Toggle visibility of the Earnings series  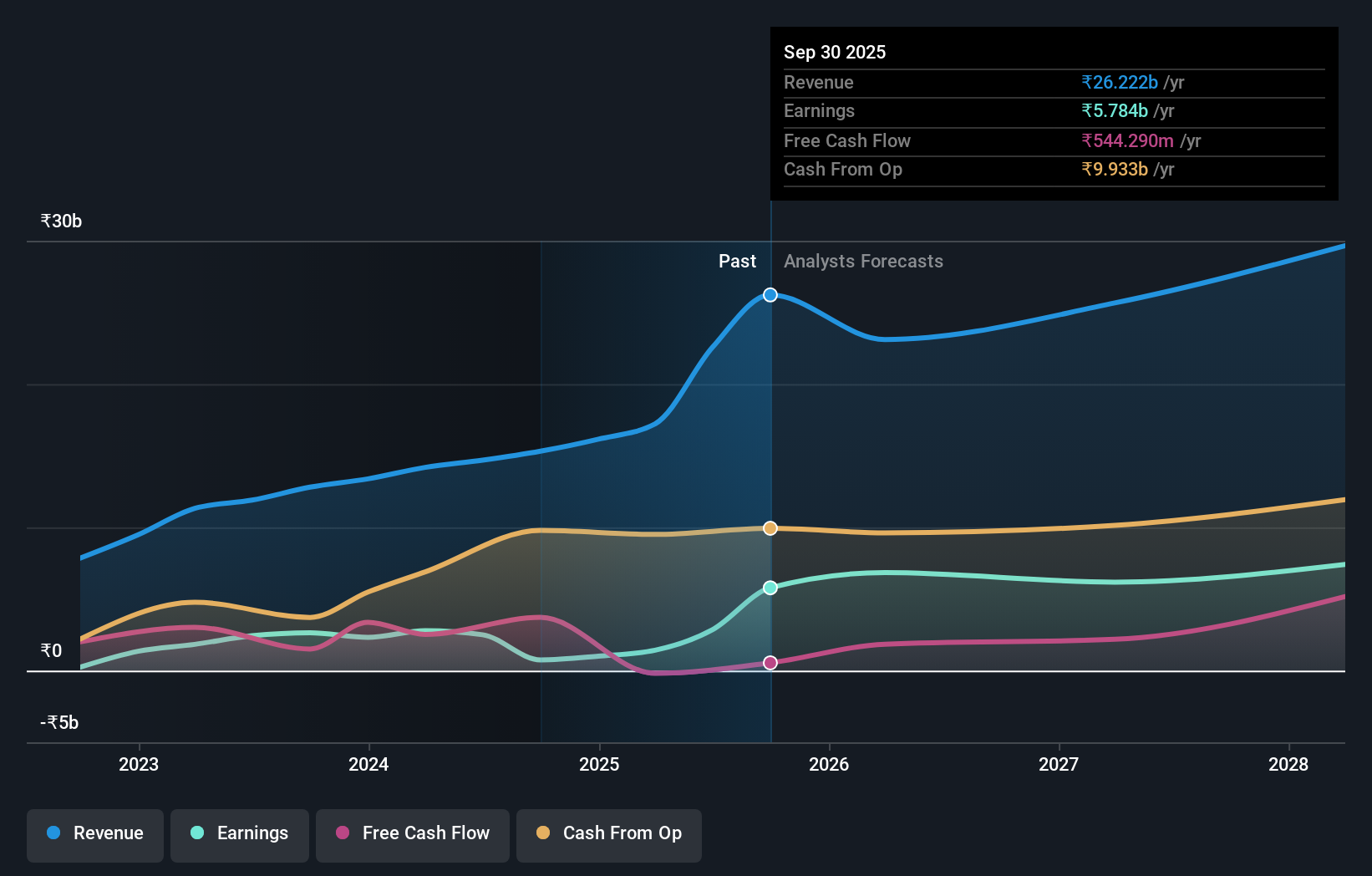240,833
